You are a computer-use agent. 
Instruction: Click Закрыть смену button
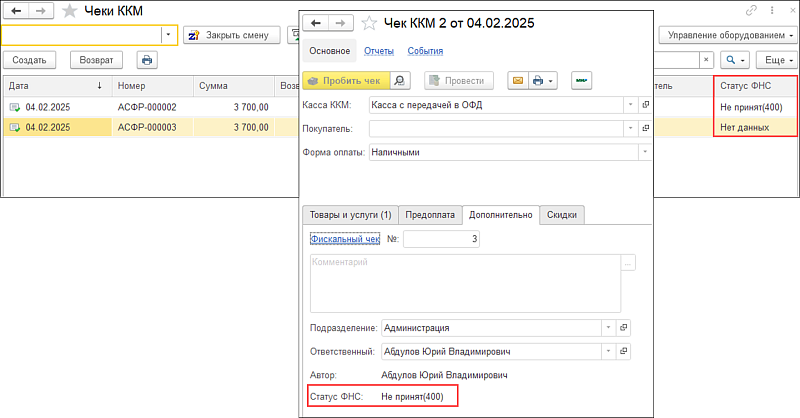pyautogui.click(x=232, y=35)
